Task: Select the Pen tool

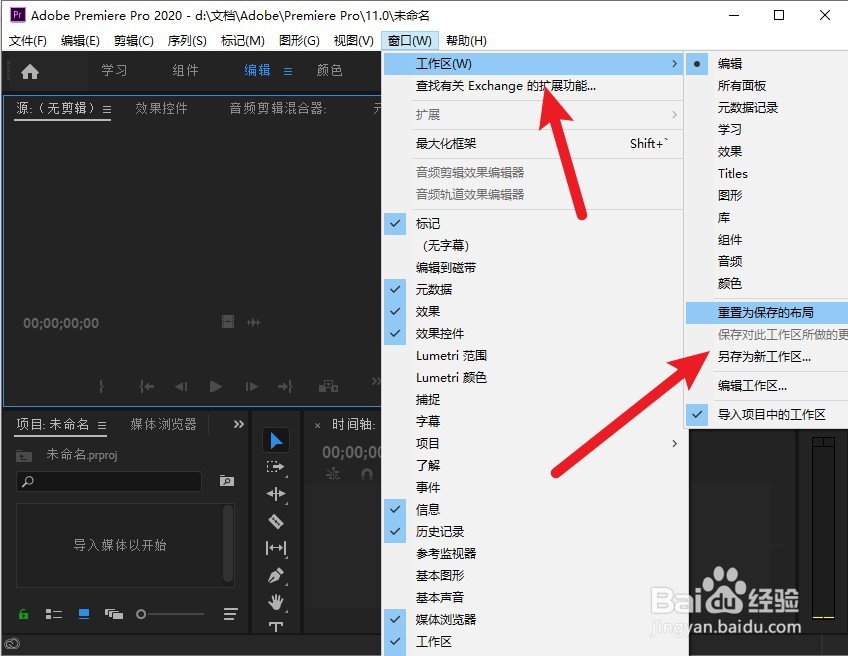Action: click(x=276, y=575)
